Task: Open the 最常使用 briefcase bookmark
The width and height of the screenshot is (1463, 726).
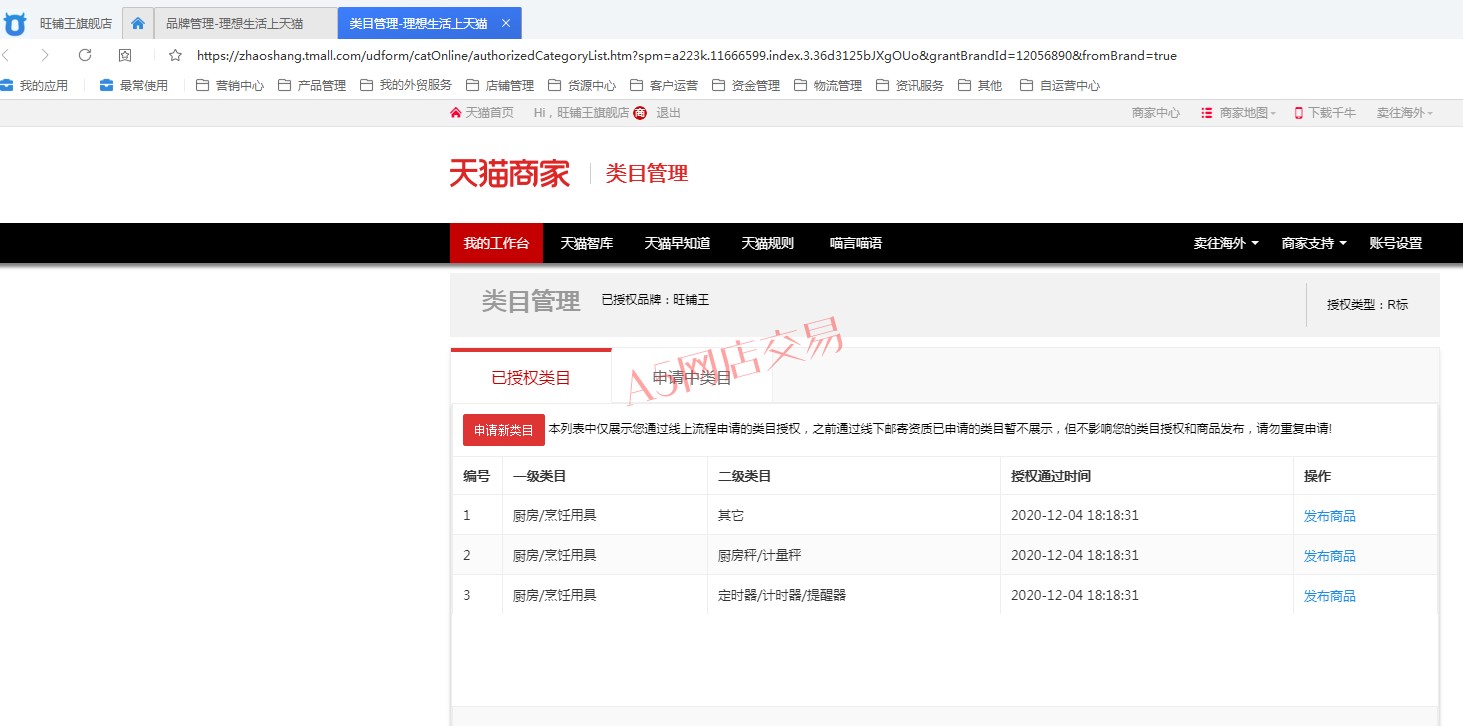Action: pyautogui.click(x=134, y=86)
